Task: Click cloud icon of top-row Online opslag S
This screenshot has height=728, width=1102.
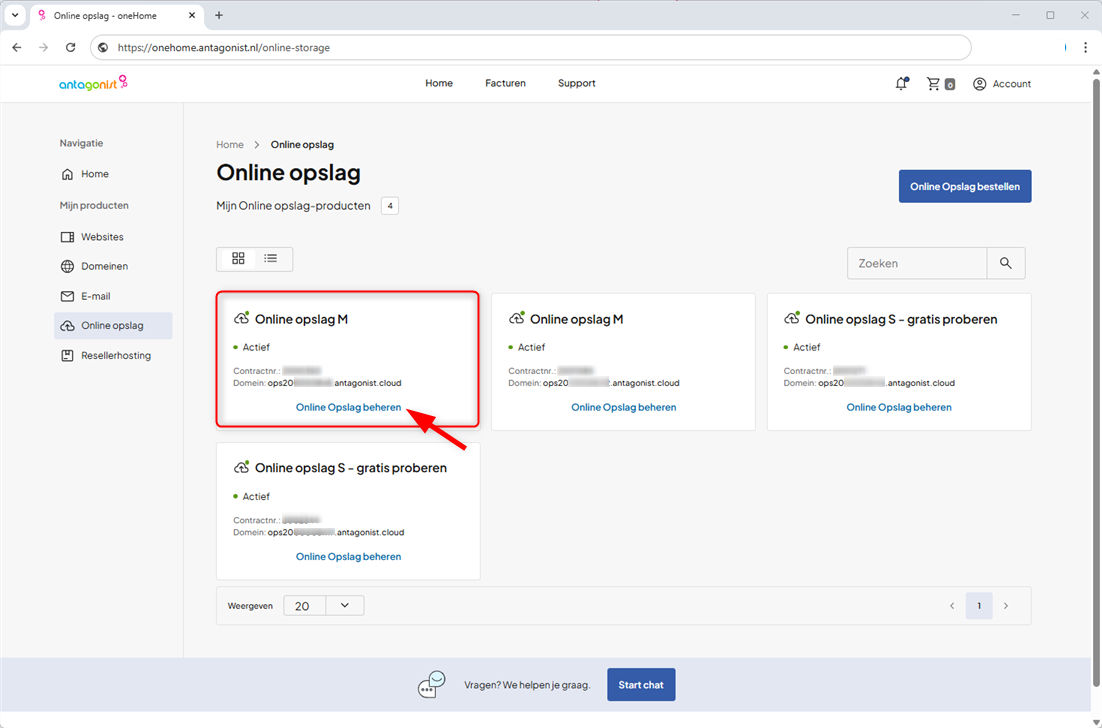Action: (792, 318)
